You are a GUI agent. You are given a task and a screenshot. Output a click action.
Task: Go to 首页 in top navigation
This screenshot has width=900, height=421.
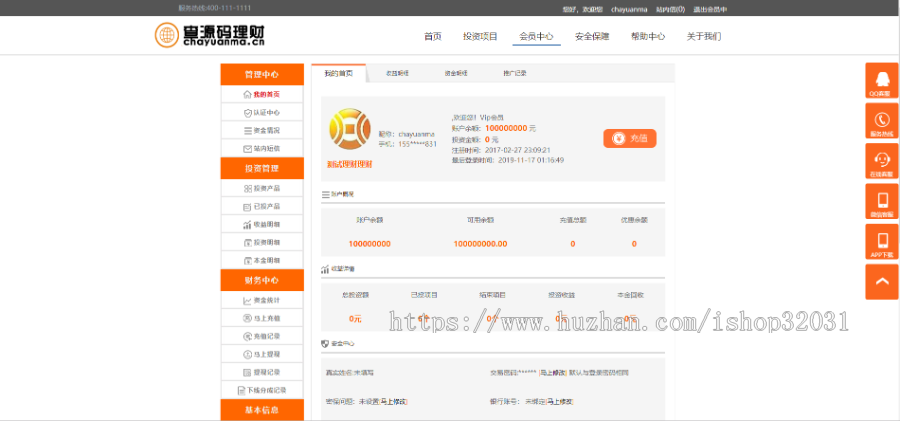coord(433,36)
